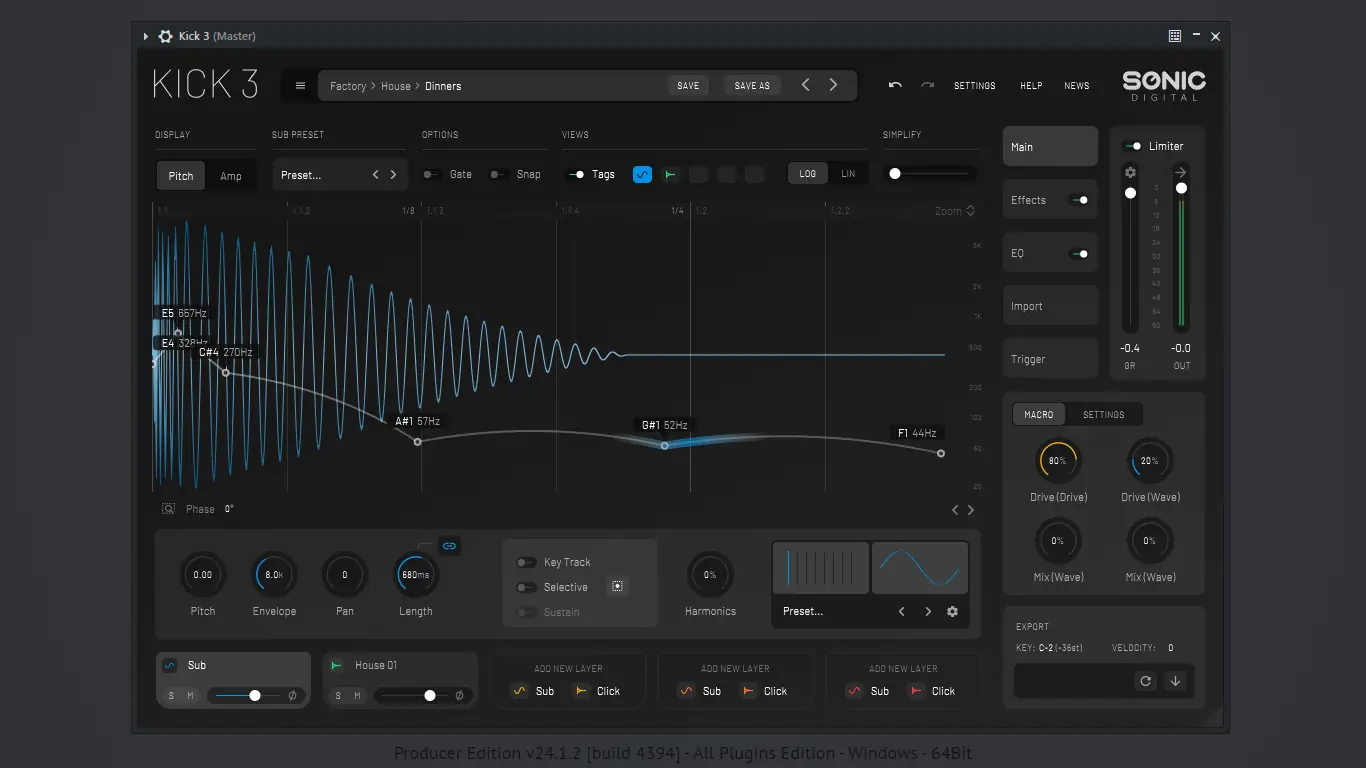Toggle the green click layer view icon
1366x768 pixels.
coord(670,174)
